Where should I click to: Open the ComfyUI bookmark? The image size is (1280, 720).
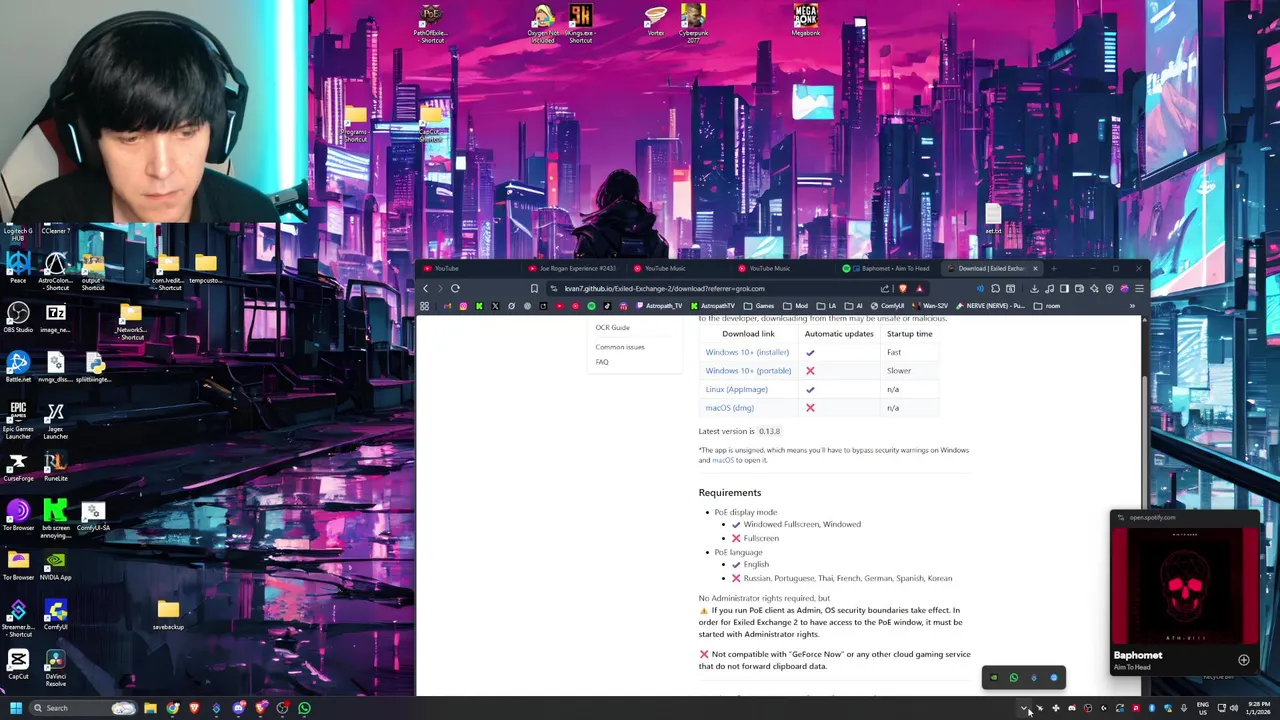[885, 306]
